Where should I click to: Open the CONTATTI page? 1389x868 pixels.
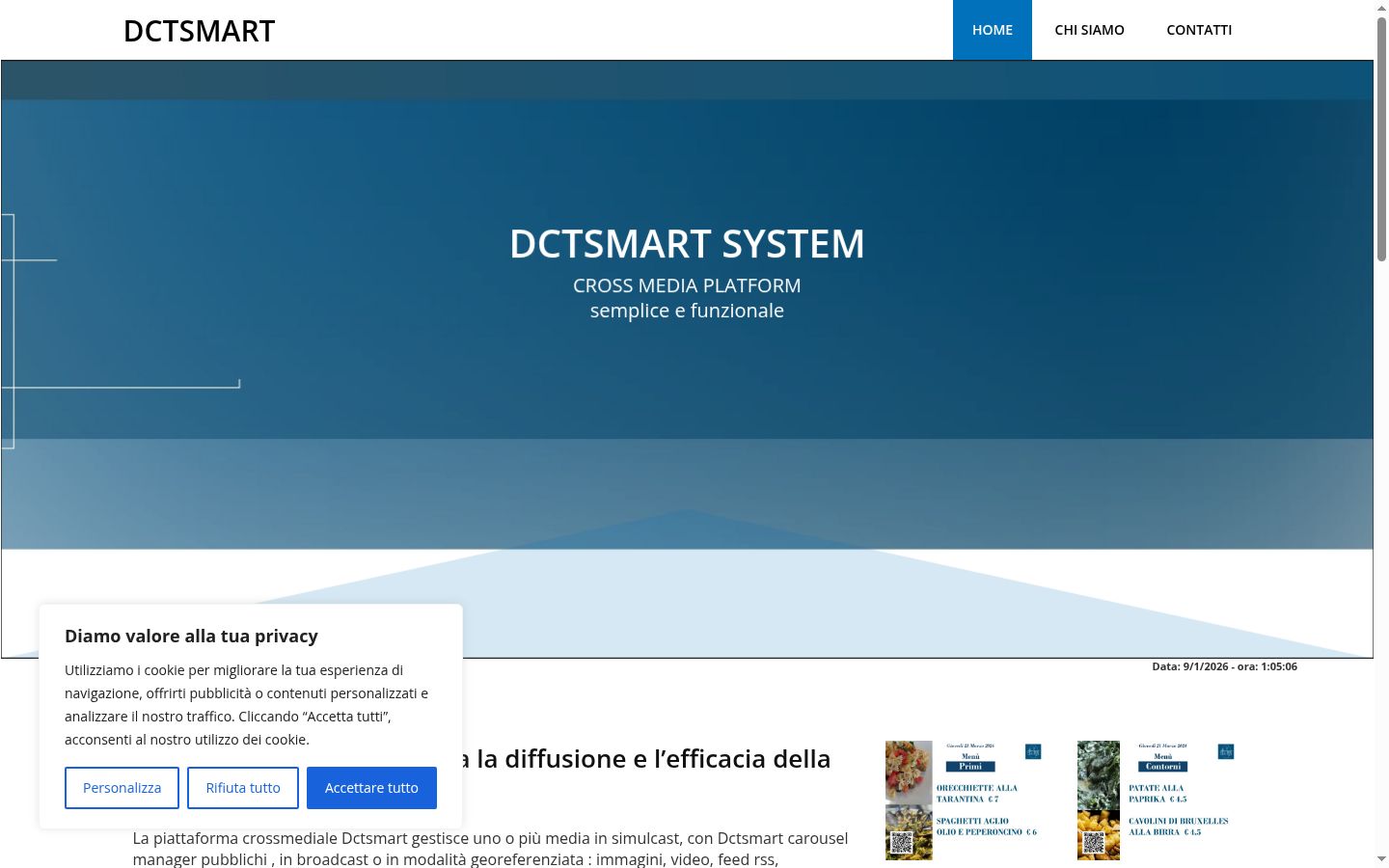click(1199, 30)
